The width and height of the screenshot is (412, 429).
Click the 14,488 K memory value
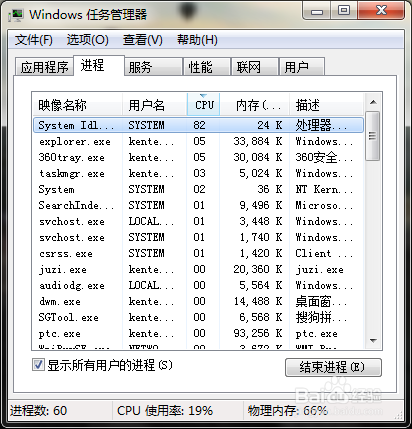point(258,301)
